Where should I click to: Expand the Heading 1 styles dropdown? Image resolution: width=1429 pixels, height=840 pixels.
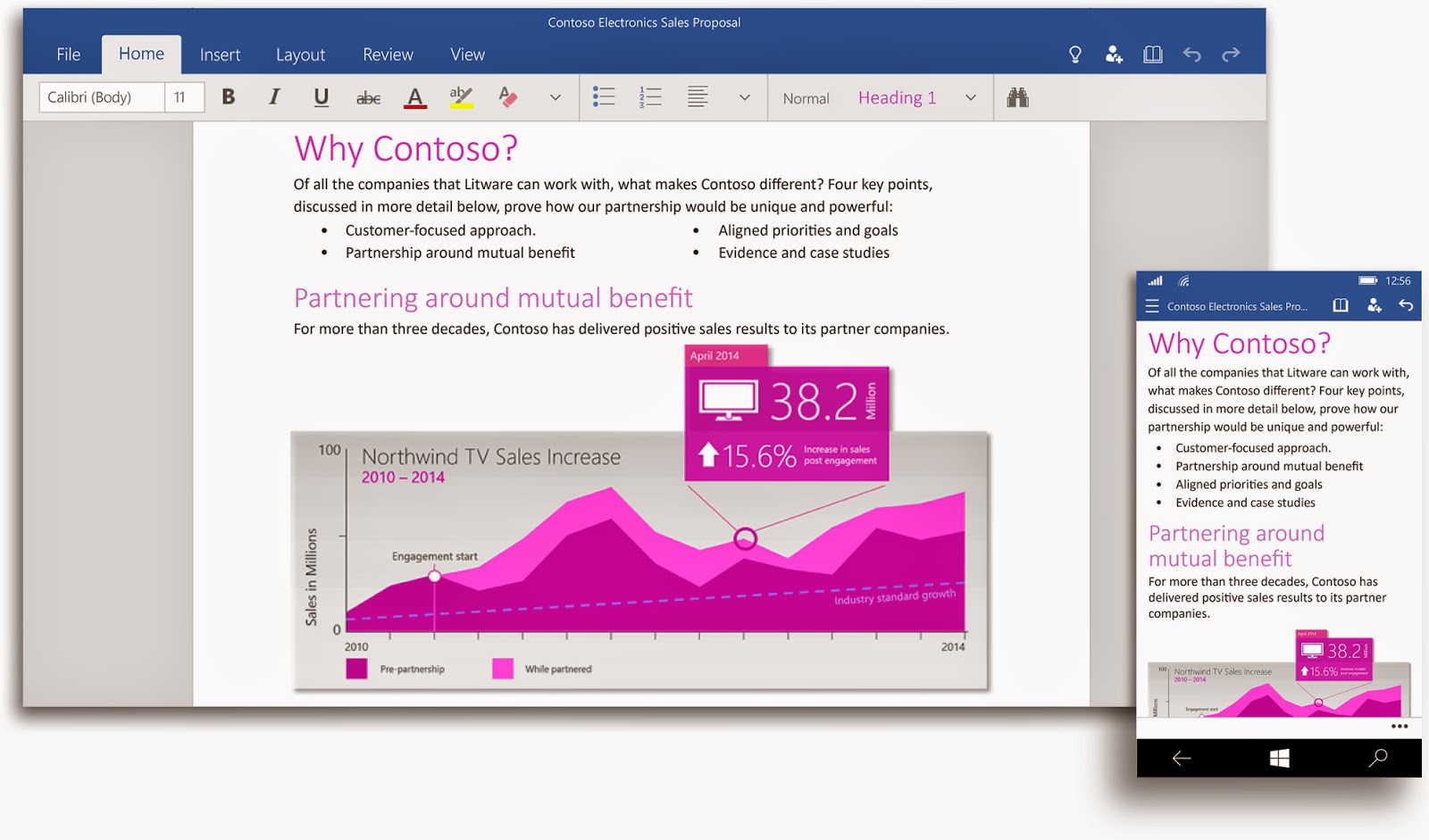971,97
